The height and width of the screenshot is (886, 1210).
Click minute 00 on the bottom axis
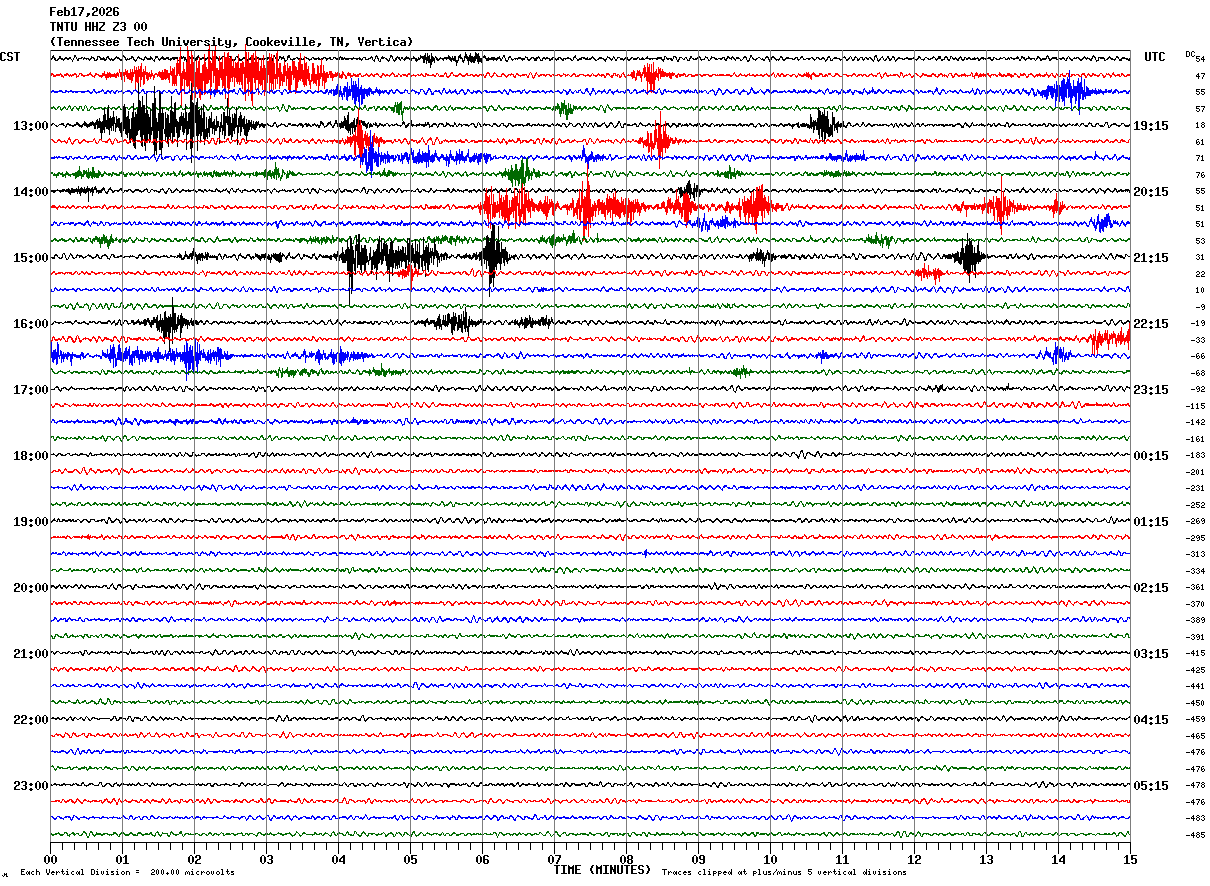point(51,859)
